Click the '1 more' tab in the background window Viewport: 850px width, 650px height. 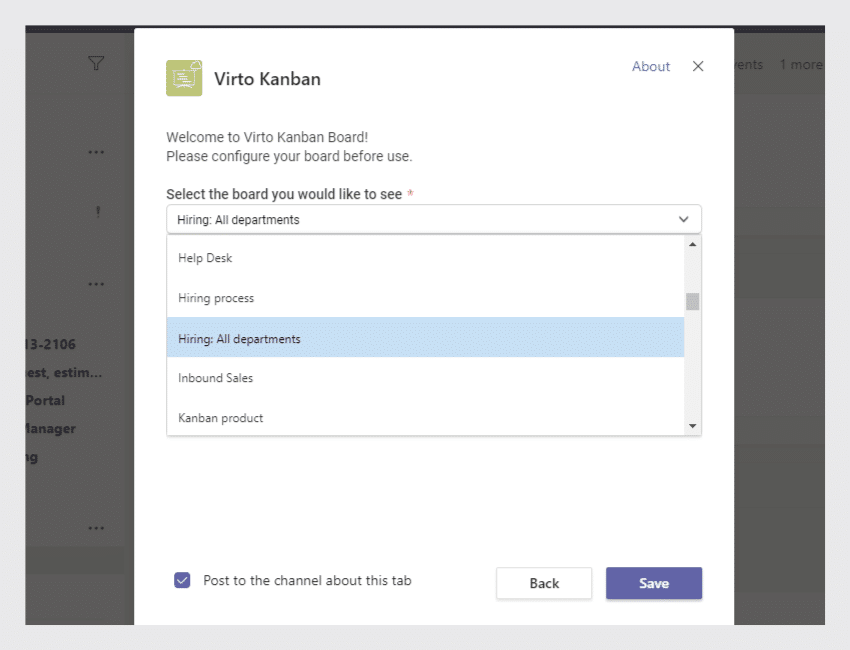(x=801, y=65)
